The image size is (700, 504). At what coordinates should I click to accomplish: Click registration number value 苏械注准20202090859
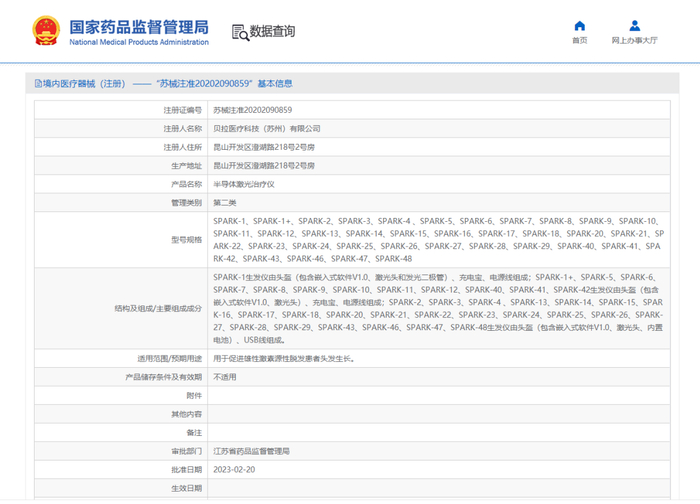[x=252, y=109]
